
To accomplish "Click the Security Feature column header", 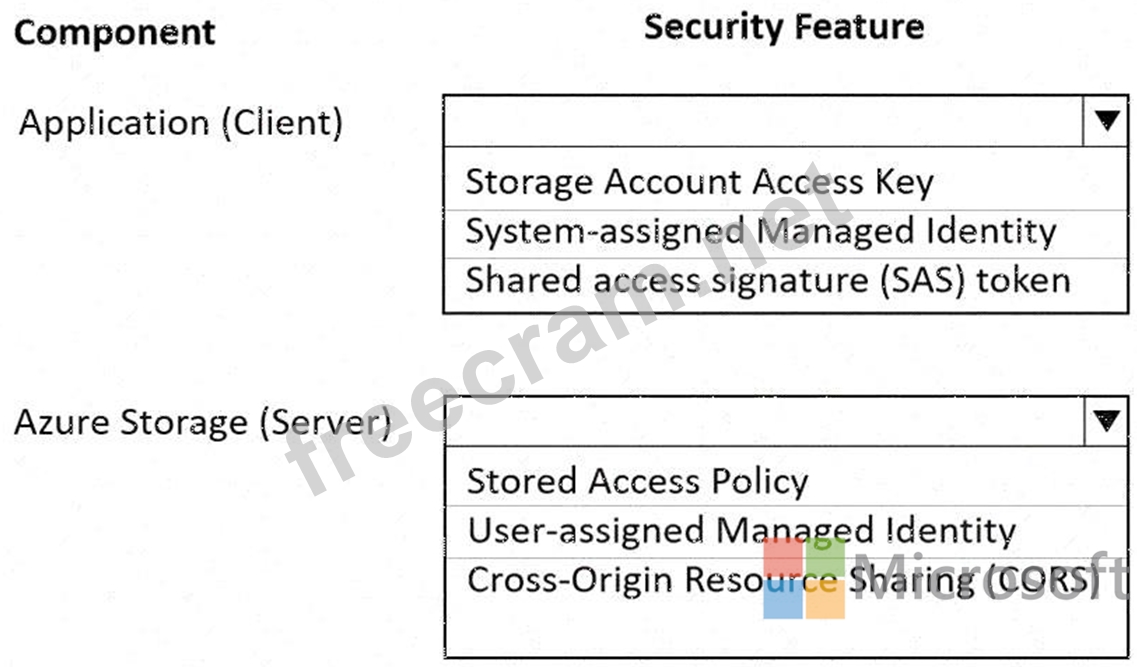I will coord(783,27).
